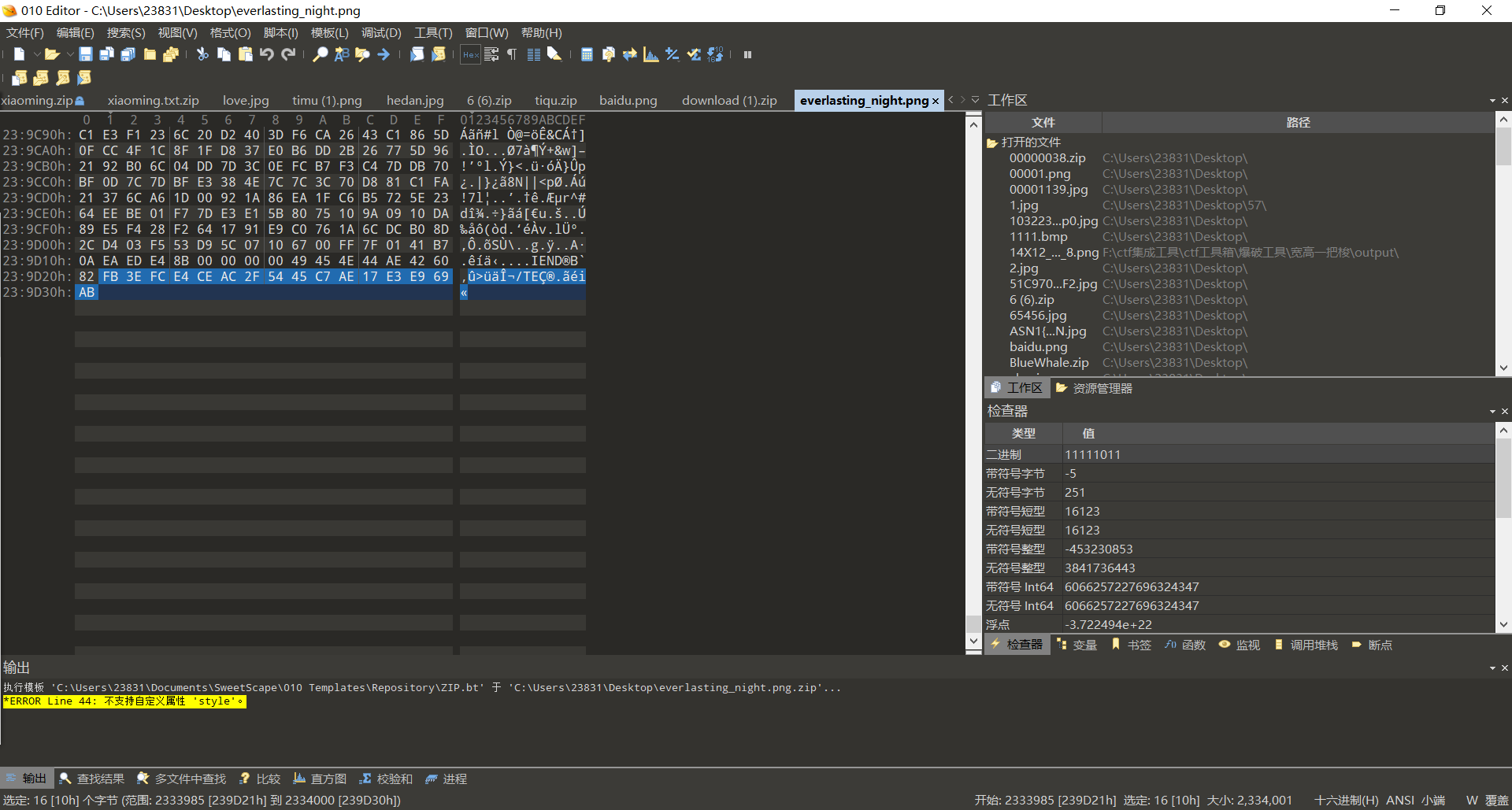Viewport: 1512px width, 810px height.
Task: Click the ANSI encoding status entry
Action: [x=1400, y=801]
